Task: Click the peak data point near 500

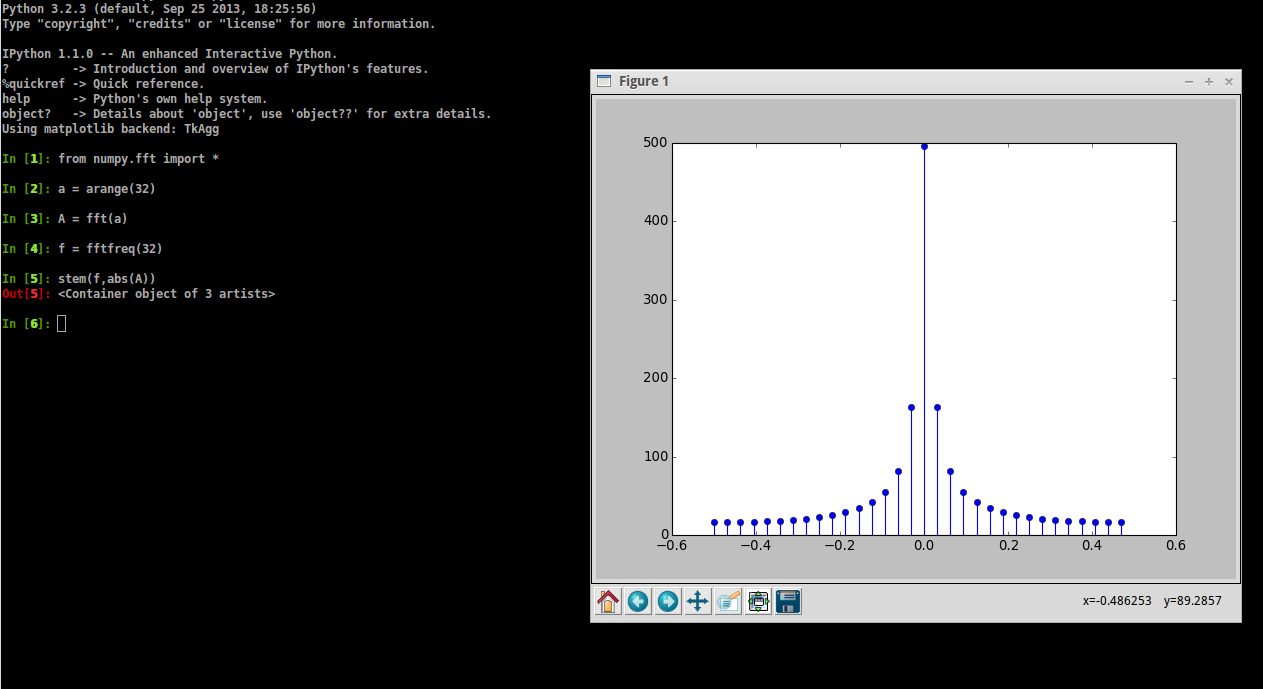Action: point(924,146)
